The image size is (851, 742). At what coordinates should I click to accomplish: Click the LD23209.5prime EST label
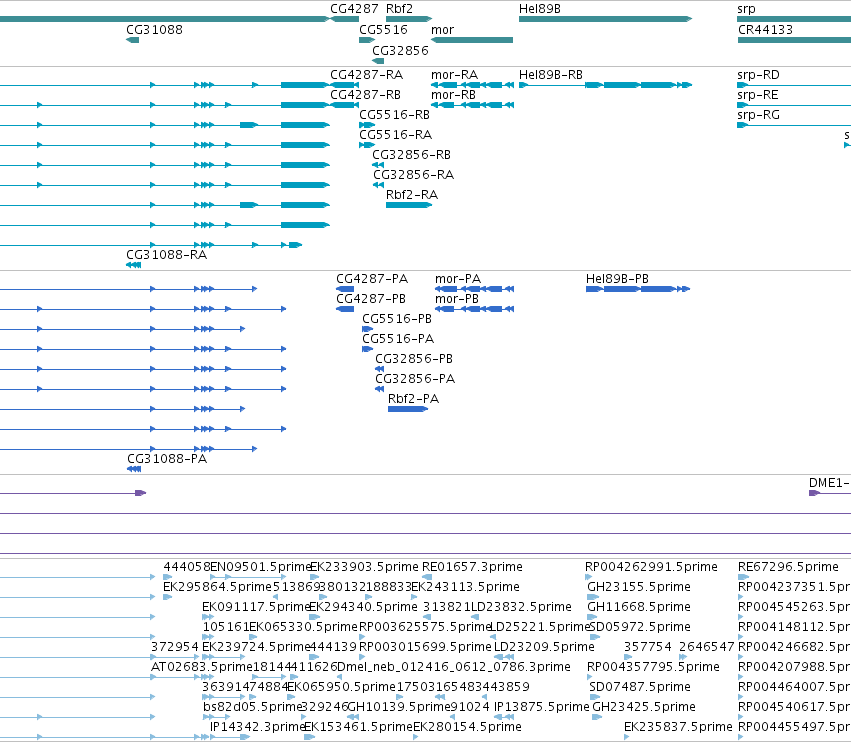click(x=544, y=647)
